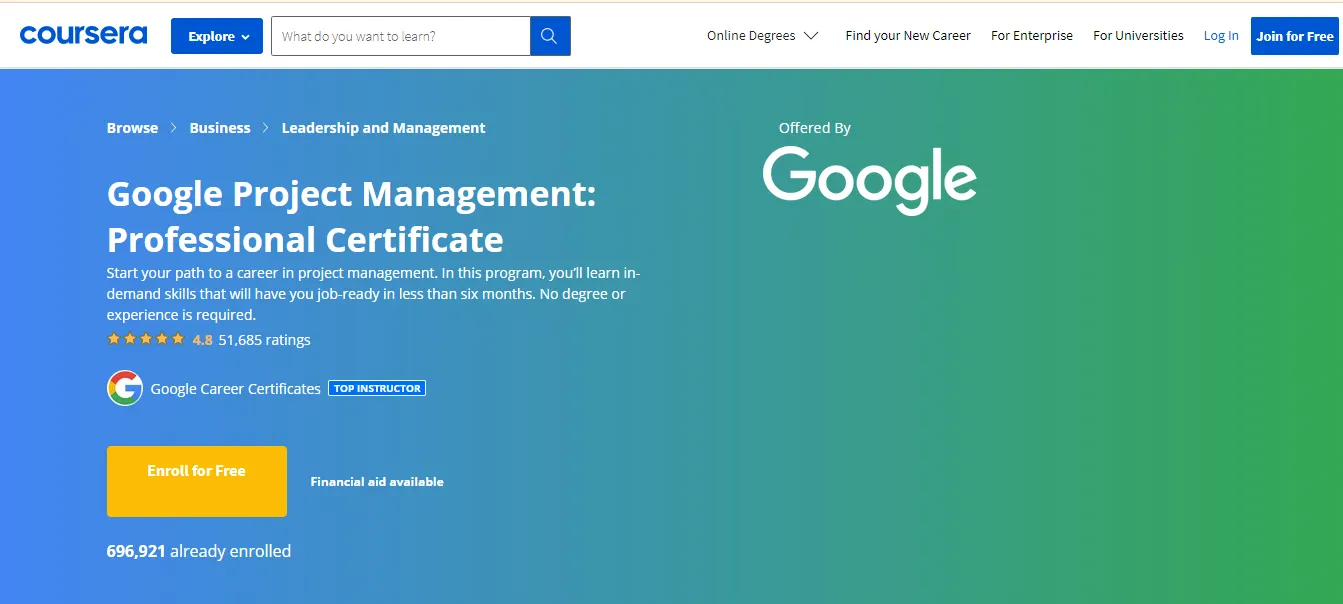Navigate to Leadership and Management breadcrumb
Screen dimensions: 1343x604
[x=383, y=127]
